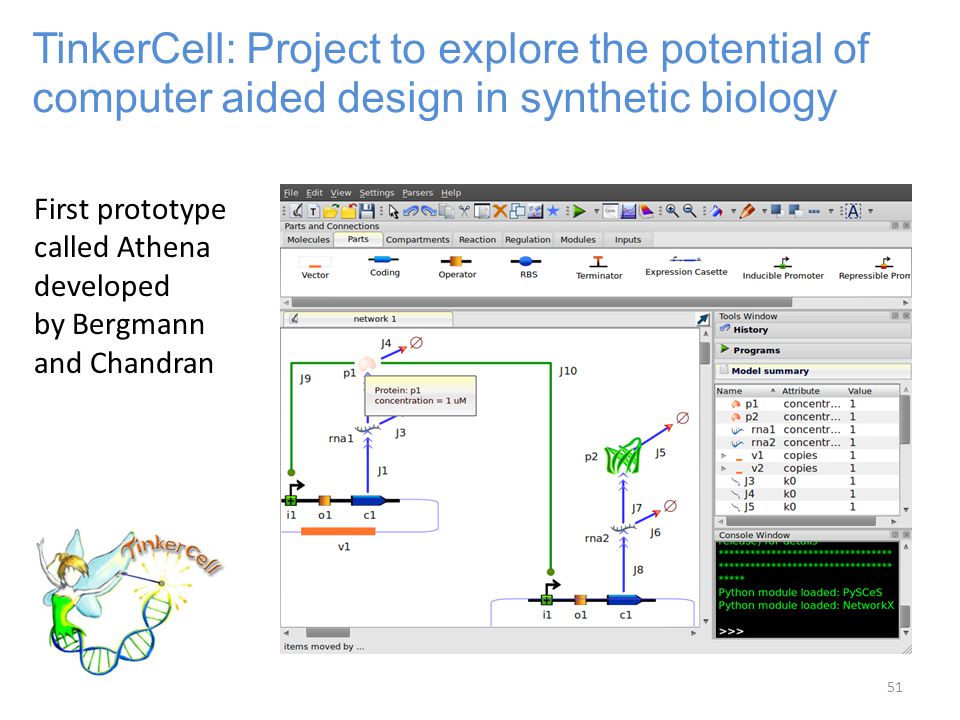Click the copy pages icon

[x=447, y=211]
